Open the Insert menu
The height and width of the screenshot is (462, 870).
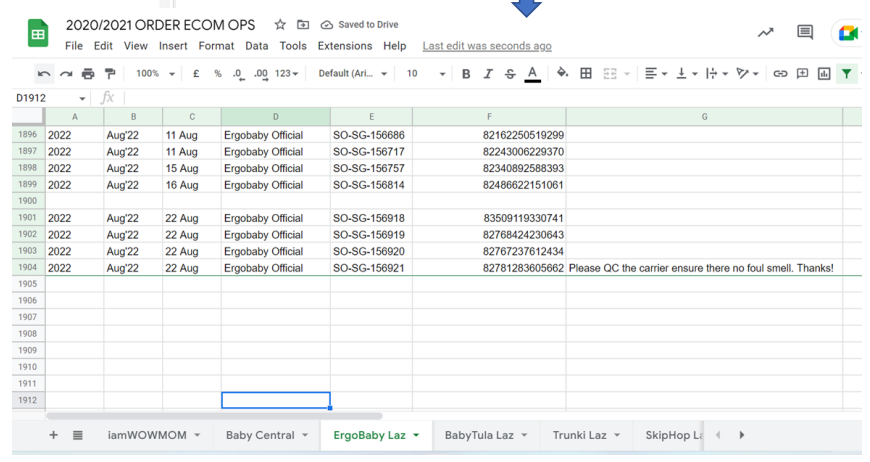tap(173, 46)
